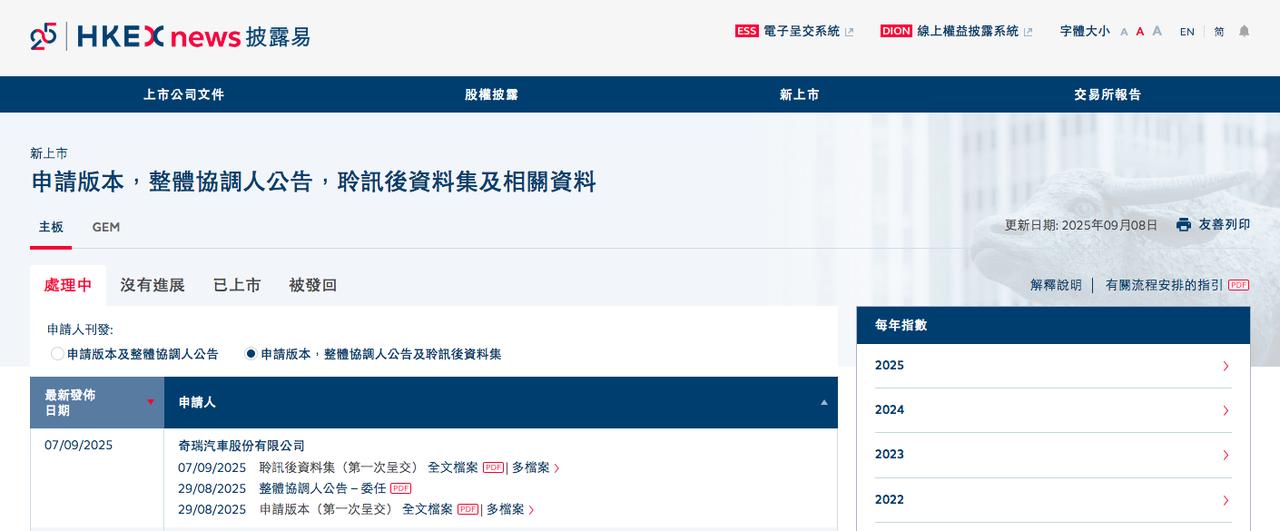
Task: Click PDF icon after 聆訊後資料集 全文檔案
Action: pos(493,467)
